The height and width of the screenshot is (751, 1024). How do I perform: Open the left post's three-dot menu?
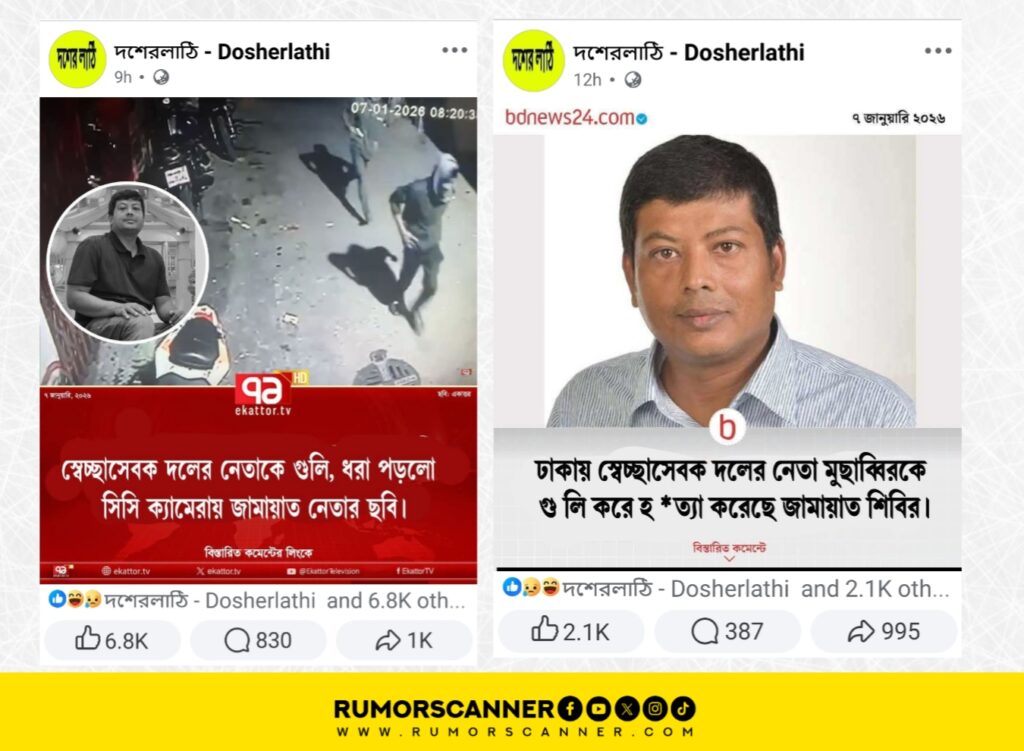454,50
